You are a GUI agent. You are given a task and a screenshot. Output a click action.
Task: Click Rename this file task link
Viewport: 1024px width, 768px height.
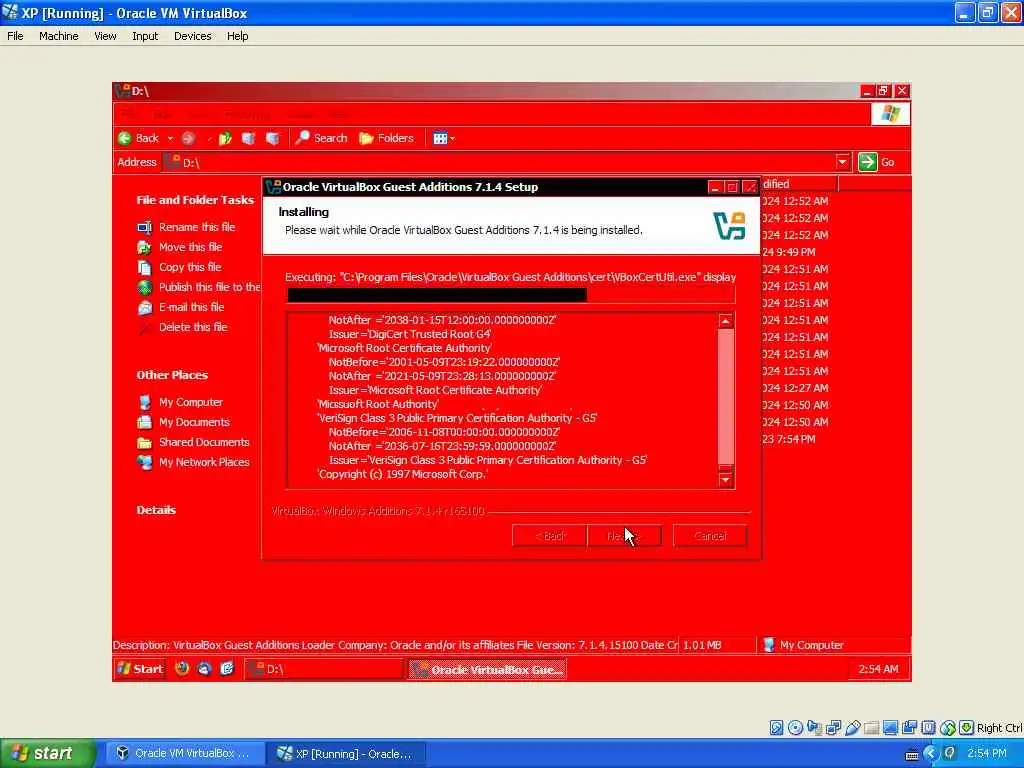(x=197, y=227)
